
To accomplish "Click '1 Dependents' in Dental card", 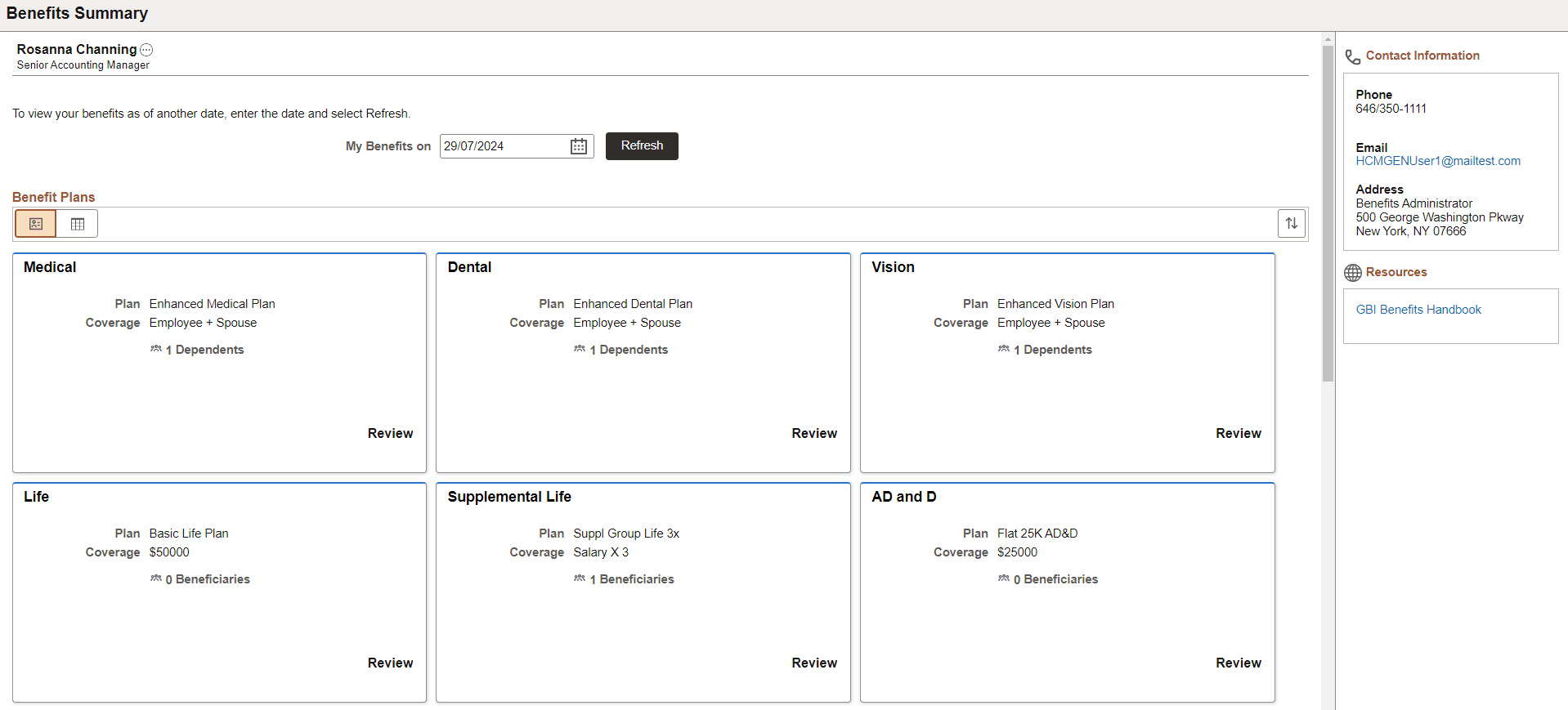I will 629,350.
